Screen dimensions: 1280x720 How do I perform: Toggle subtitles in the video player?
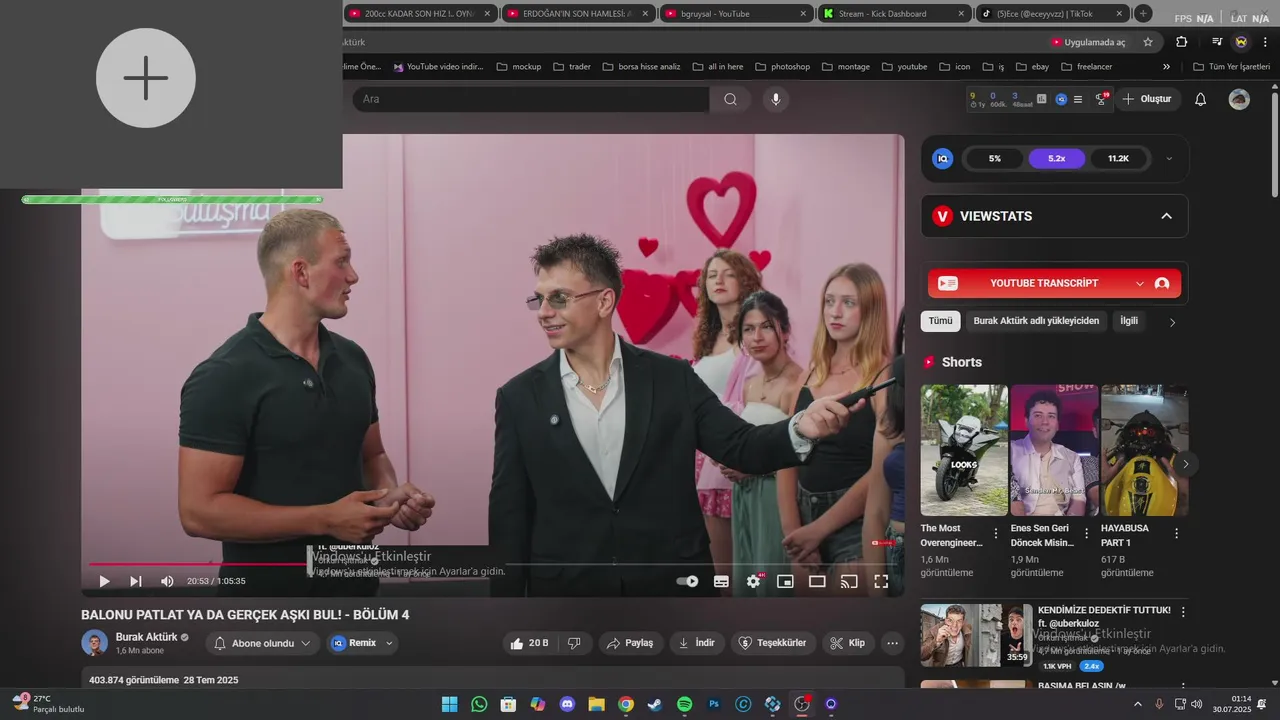721,581
